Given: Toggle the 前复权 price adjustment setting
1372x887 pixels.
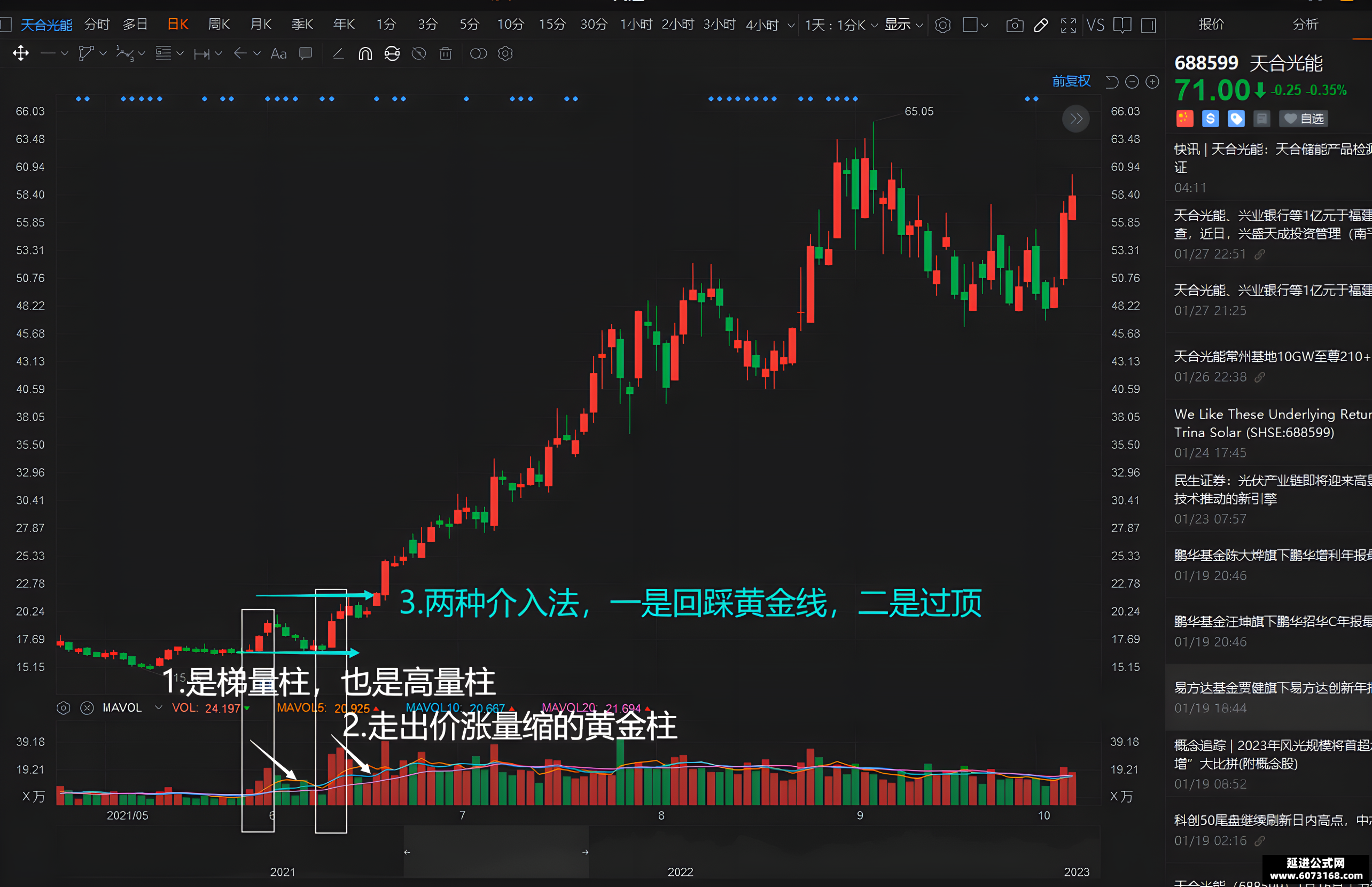Looking at the screenshot, I should tap(1071, 81).
